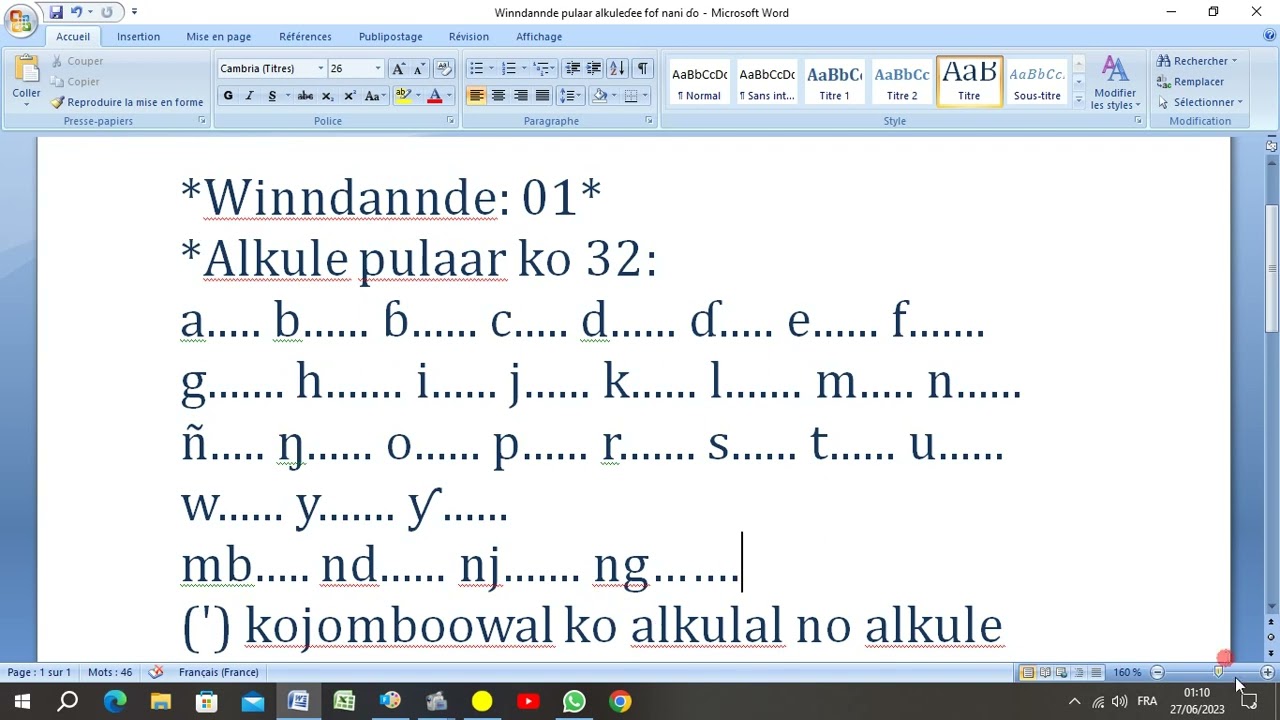The image size is (1280, 720).
Task: Click the 160 % zoom level
Action: coord(1127,673)
